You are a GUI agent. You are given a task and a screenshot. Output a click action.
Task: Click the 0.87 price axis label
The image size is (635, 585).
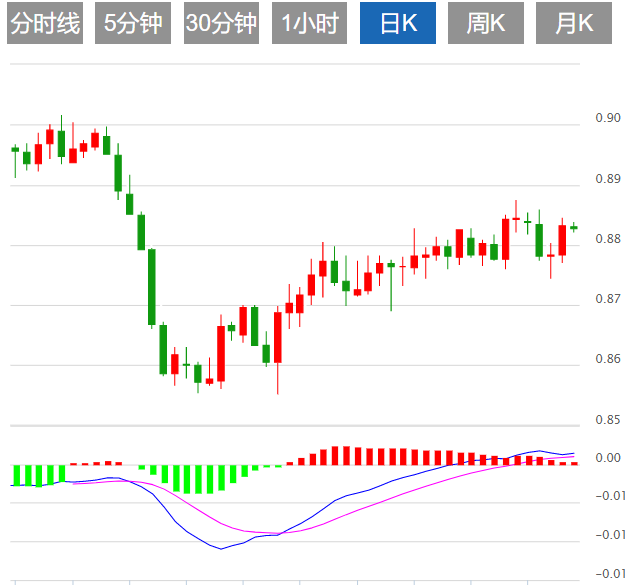tap(608, 298)
